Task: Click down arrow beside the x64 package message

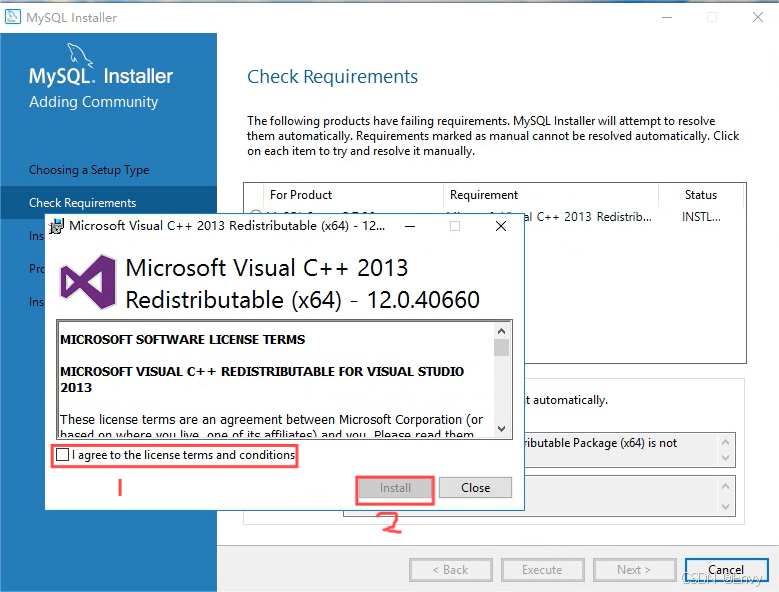Action: click(725, 458)
